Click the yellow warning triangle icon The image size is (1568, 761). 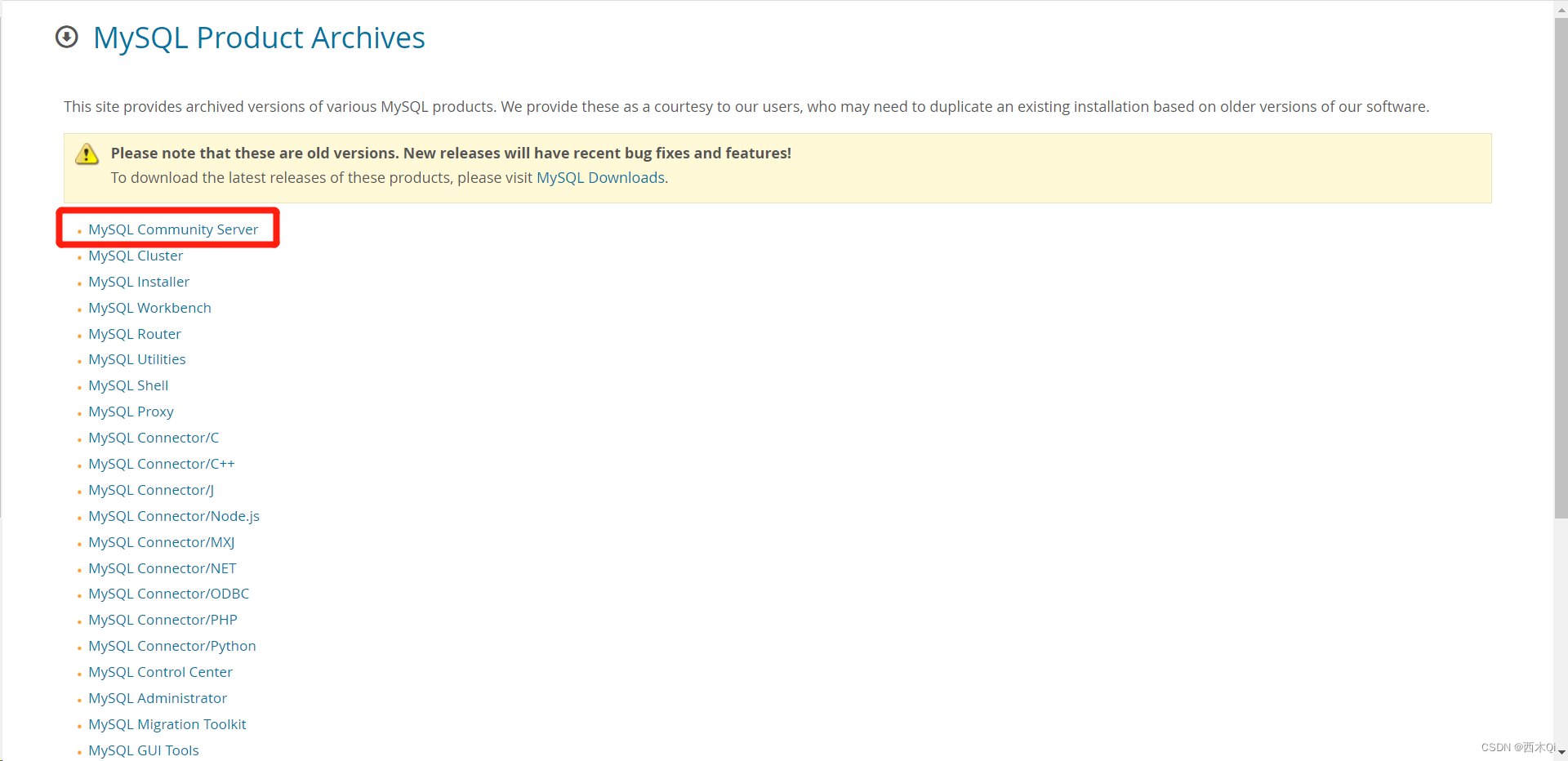(87, 154)
